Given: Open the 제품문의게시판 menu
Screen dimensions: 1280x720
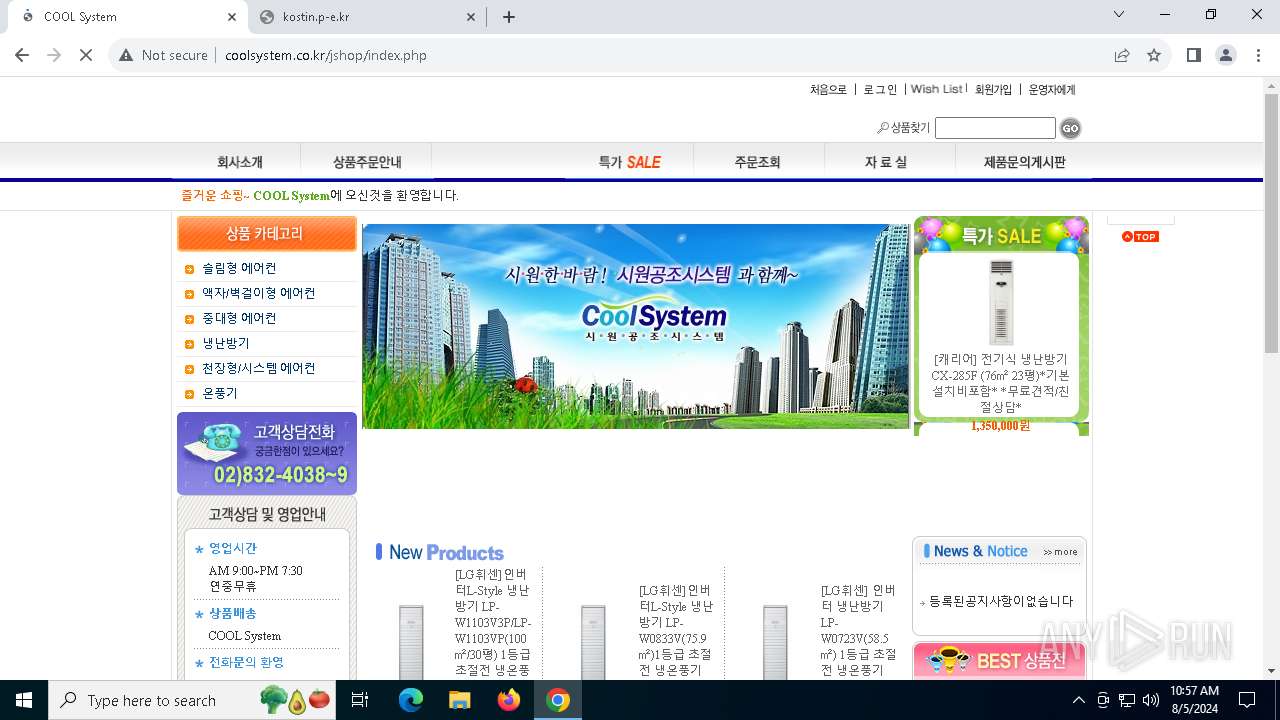Looking at the screenshot, I should 1025,162.
